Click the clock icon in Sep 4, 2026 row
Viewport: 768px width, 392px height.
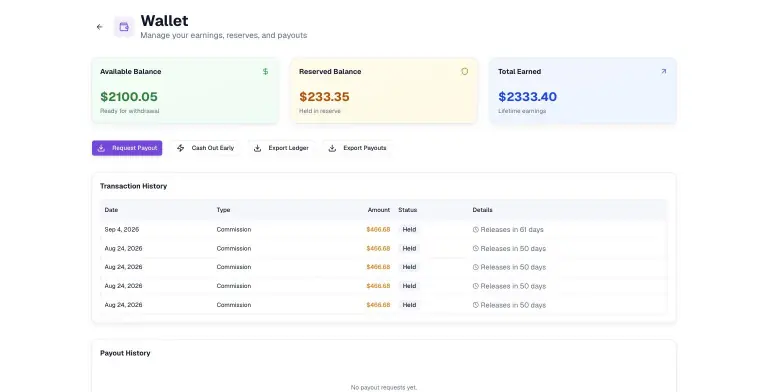476,229
